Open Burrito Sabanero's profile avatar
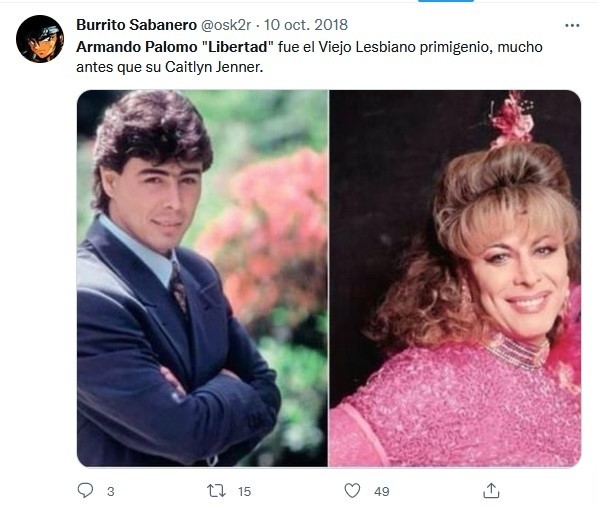The width and height of the screenshot is (598, 510). [x=40, y=39]
